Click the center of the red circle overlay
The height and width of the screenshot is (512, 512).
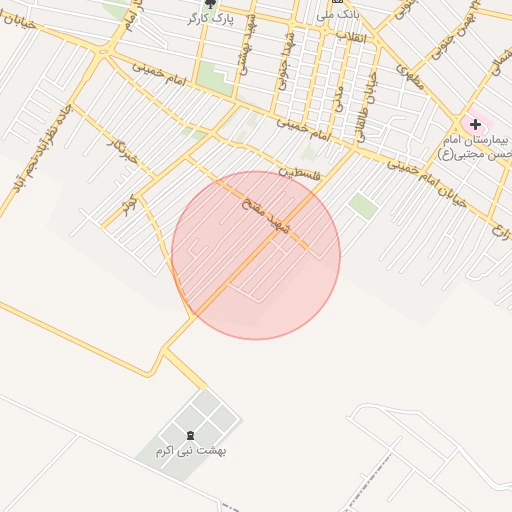256,255
